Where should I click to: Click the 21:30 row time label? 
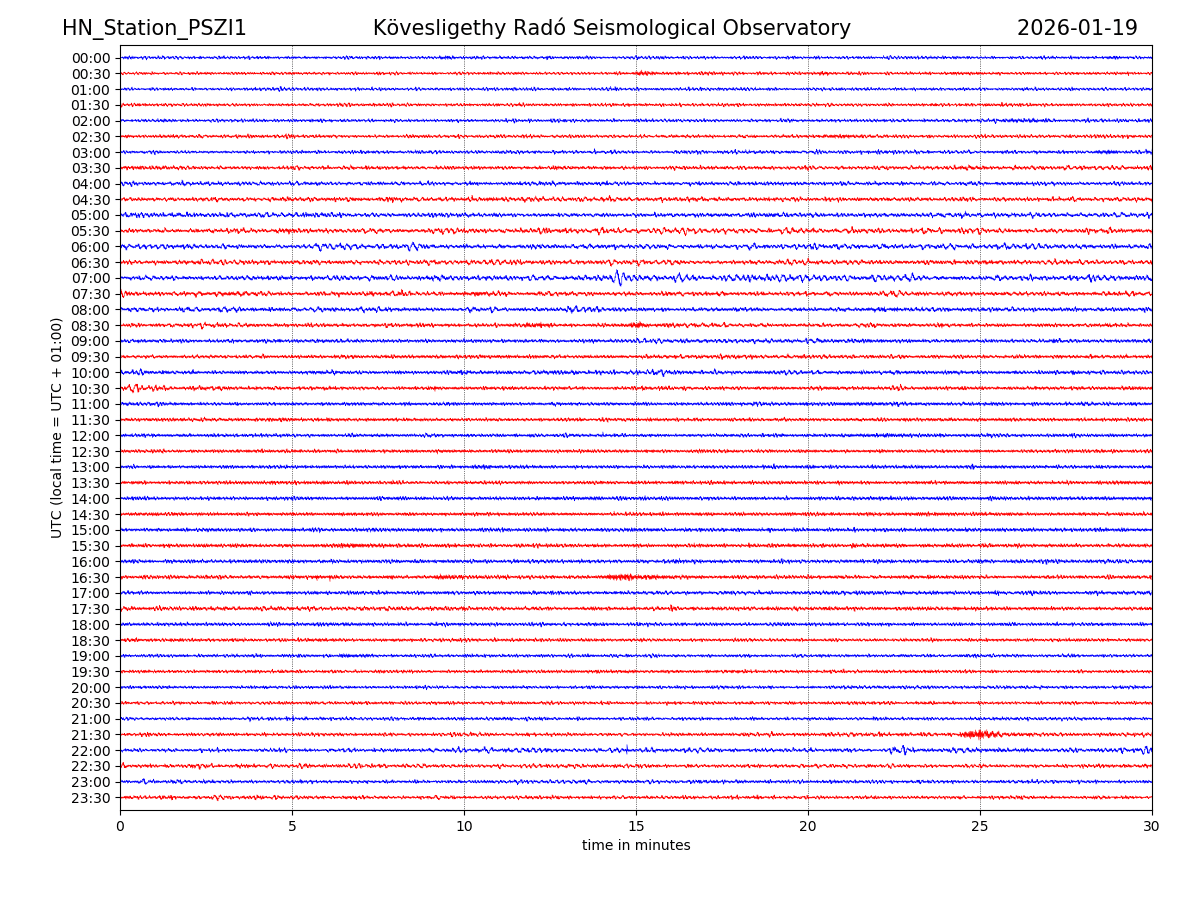pyautogui.click(x=90, y=735)
